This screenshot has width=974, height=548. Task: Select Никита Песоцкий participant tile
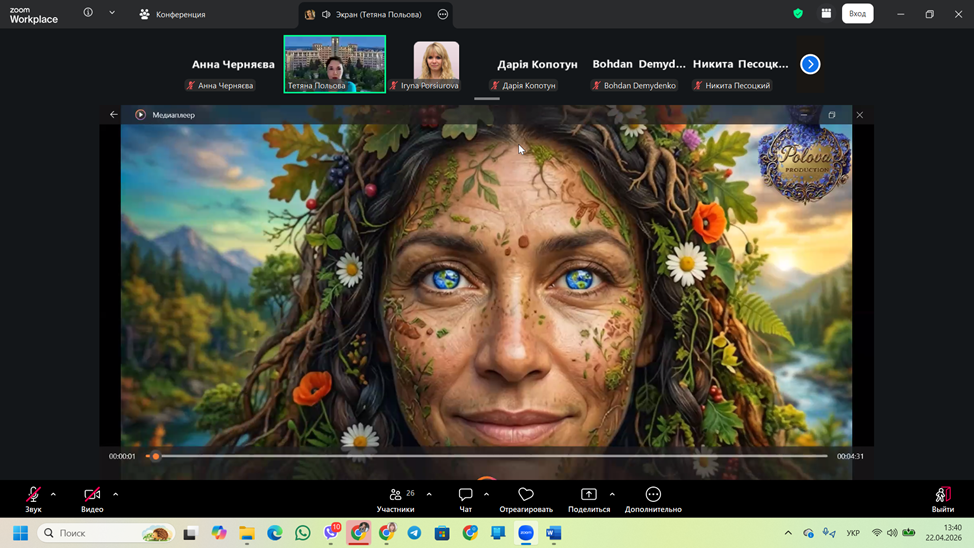pyautogui.click(x=740, y=65)
